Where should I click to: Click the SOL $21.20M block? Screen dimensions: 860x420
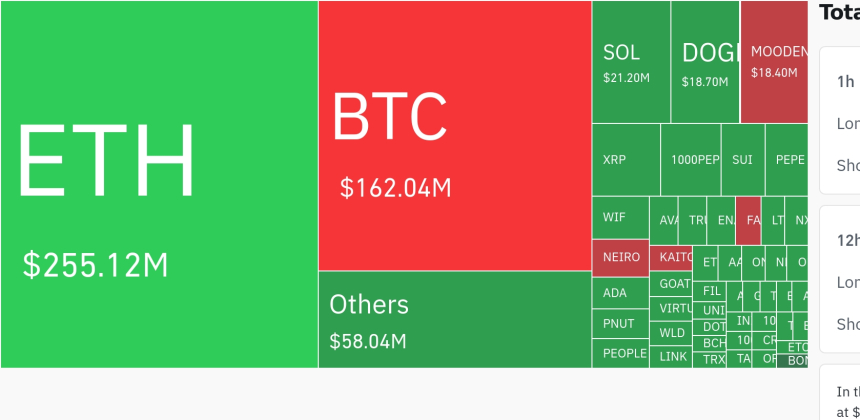[x=631, y=62]
